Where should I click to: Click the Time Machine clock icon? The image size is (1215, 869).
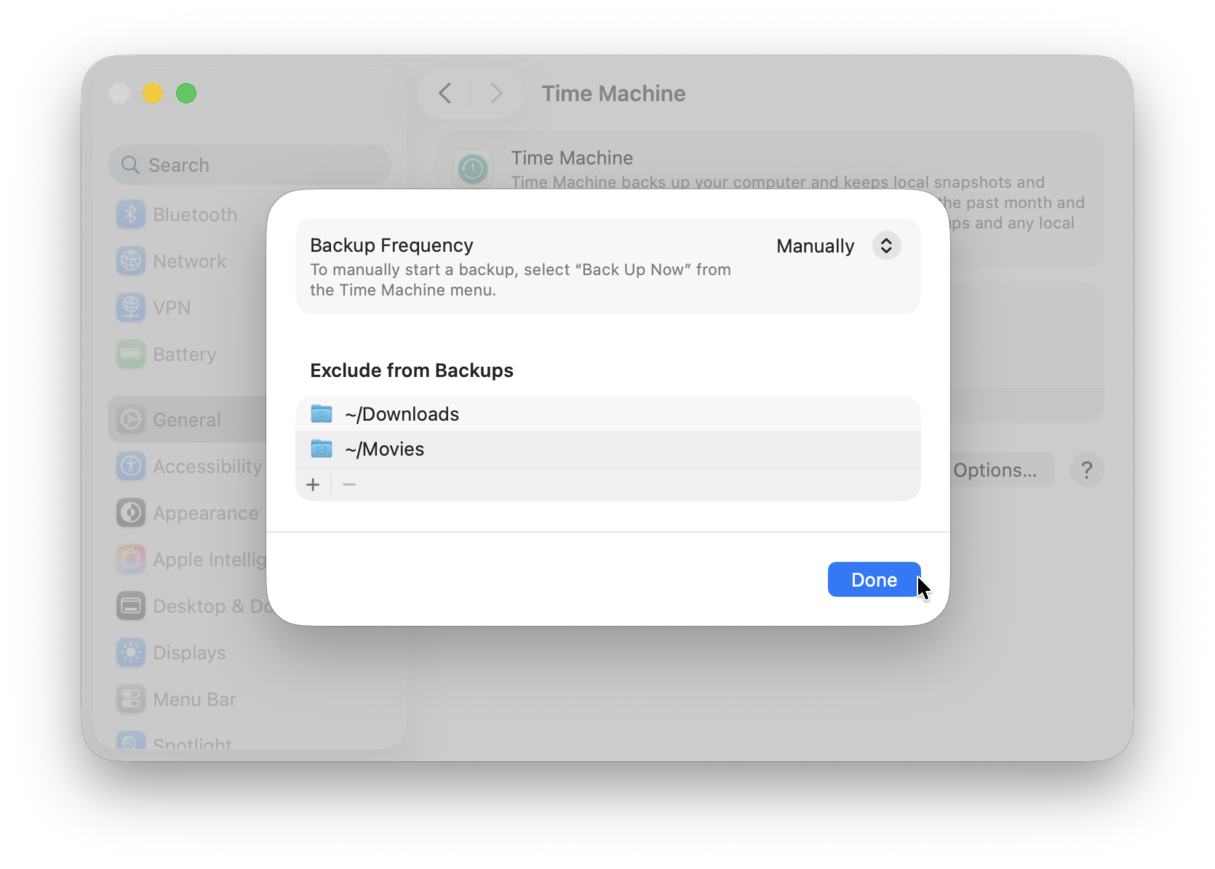pyautogui.click(x=473, y=170)
